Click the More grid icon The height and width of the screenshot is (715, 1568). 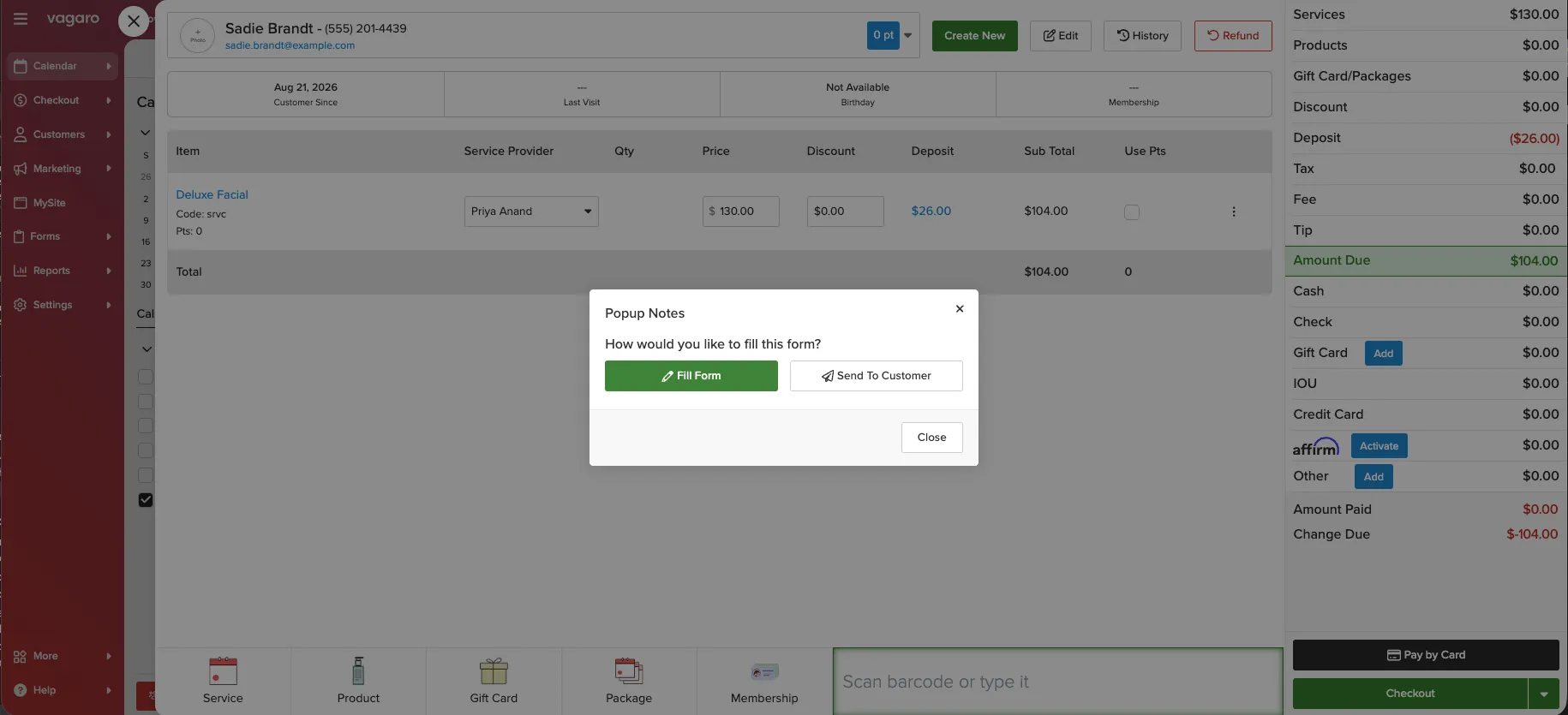[x=21, y=656]
